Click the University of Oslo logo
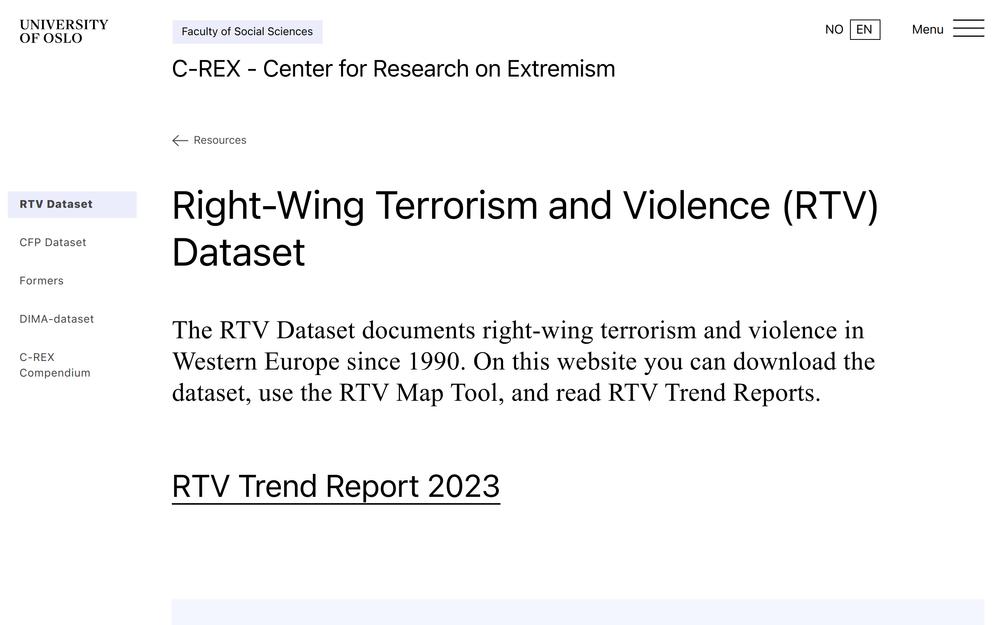 point(64,31)
